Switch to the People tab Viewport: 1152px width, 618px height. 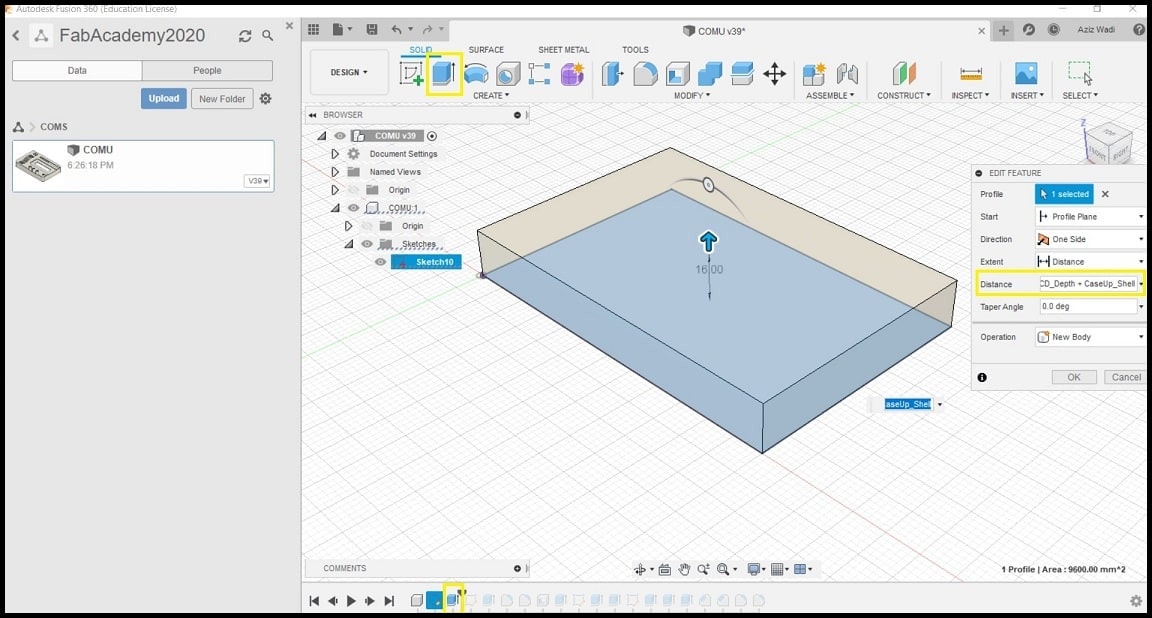click(207, 71)
